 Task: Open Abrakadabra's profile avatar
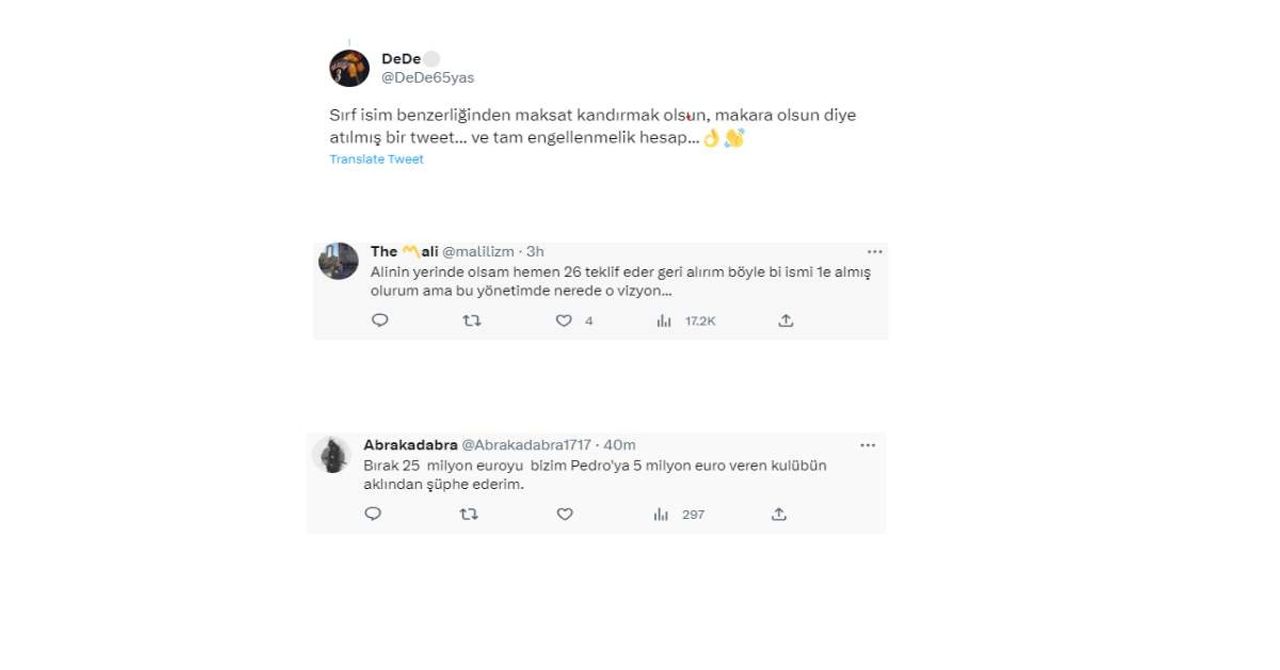coord(331,454)
